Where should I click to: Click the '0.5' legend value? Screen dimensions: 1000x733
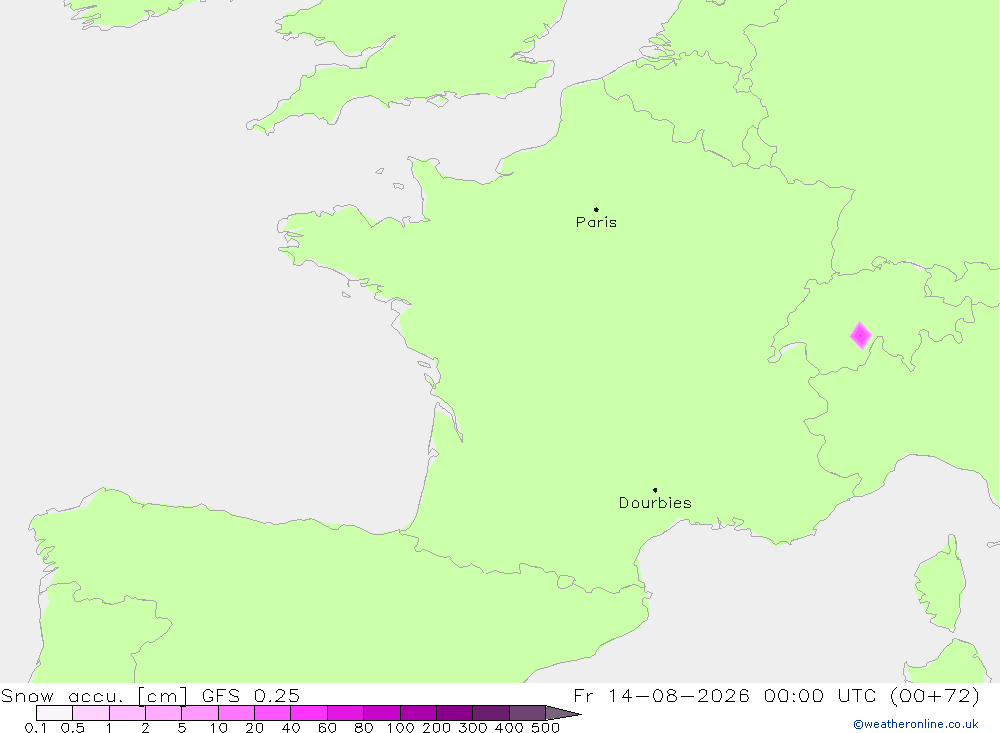click(x=73, y=728)
